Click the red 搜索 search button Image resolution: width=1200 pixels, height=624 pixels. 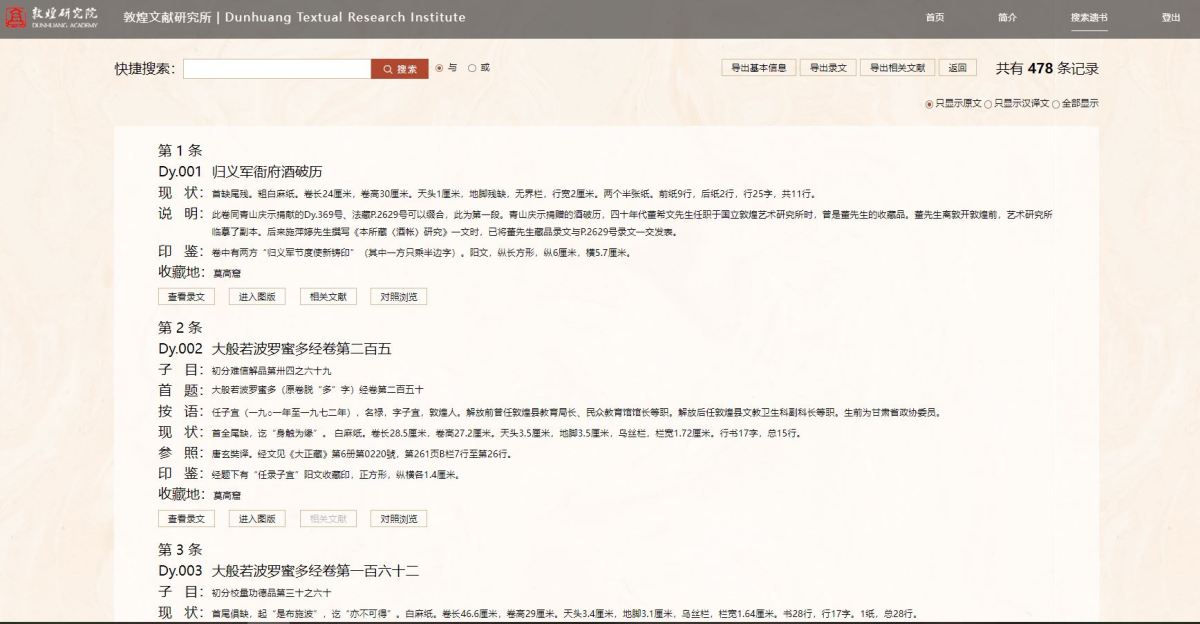click(400, 69)
